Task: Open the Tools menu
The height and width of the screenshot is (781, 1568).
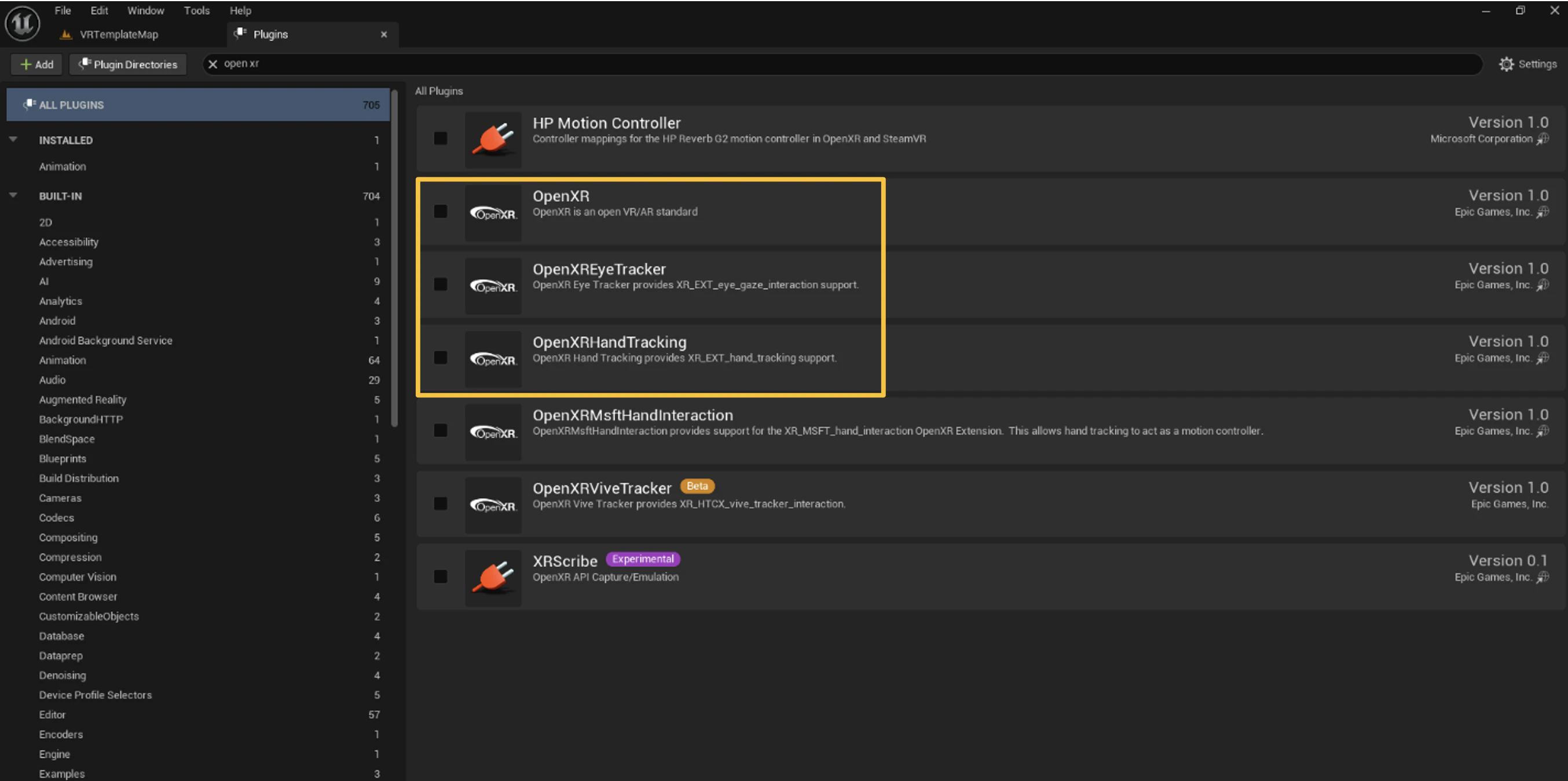Action: (197, 10)
